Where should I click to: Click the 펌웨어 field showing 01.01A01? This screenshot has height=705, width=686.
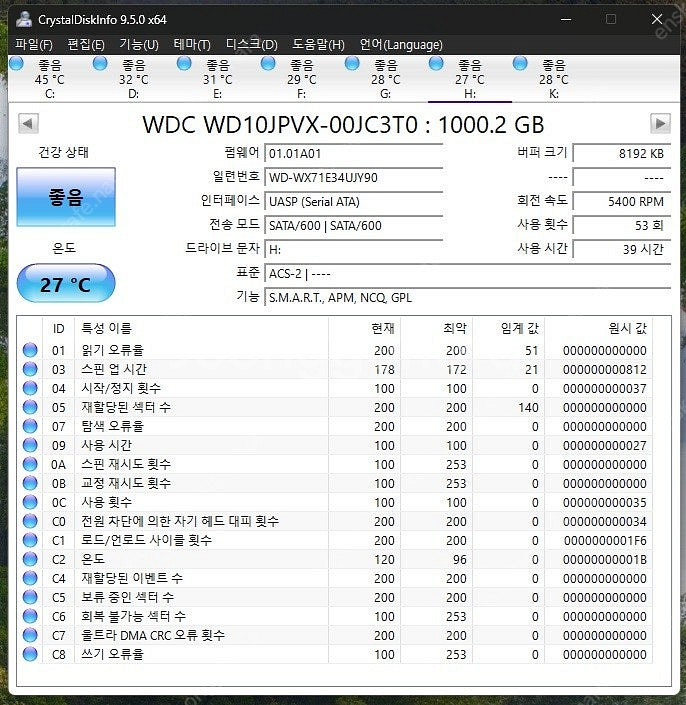tap(354, 153)
